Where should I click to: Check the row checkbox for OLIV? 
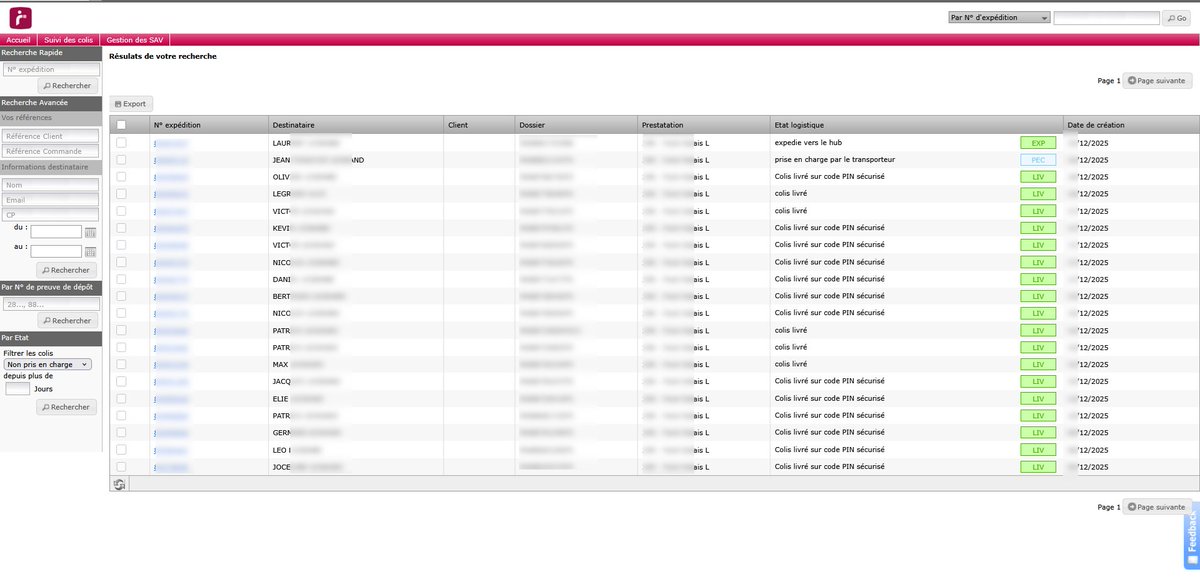[x=121, y=177]
